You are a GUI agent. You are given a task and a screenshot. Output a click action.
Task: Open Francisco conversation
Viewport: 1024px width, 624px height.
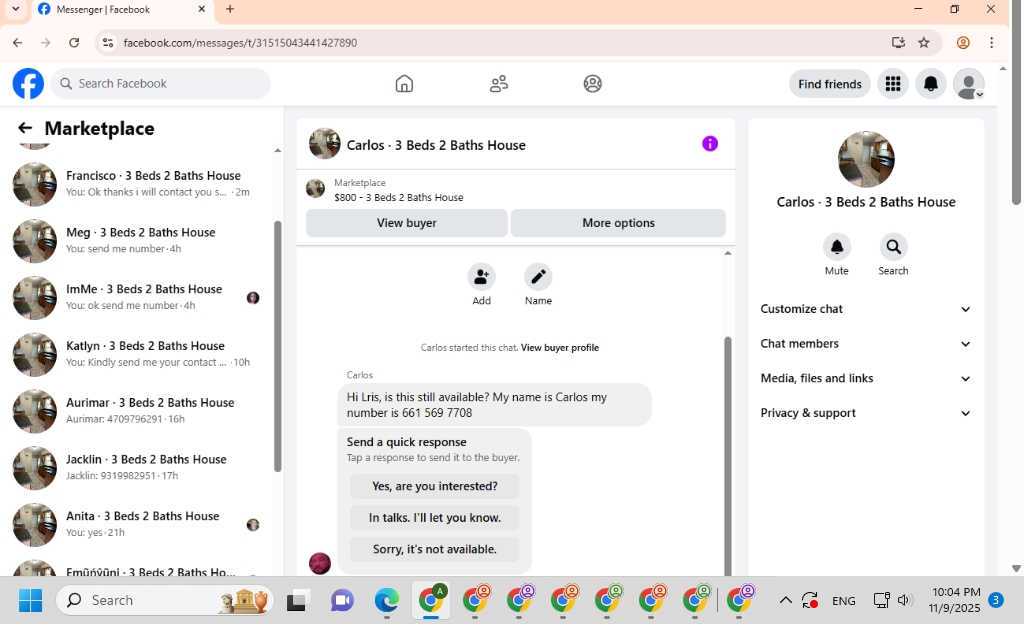[x=138, y=184]
